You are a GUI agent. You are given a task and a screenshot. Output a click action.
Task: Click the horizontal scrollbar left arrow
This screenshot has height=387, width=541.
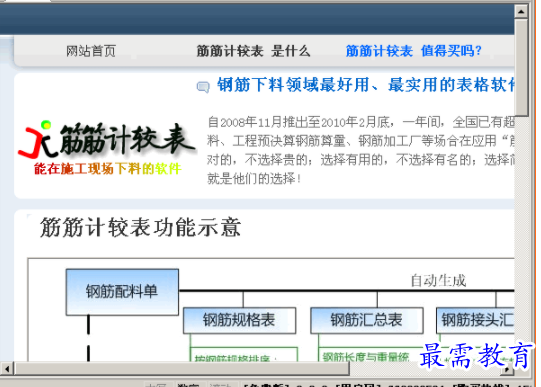pyautogui.click(x=7, y=369)
